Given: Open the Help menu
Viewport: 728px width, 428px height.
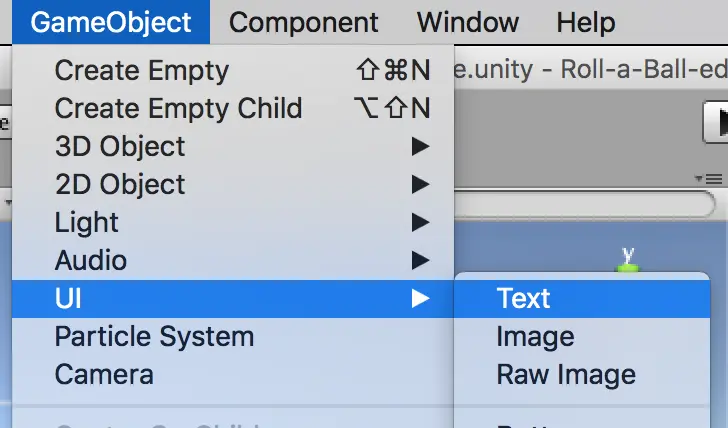Looking at the screenshot, I should [586, 22].
